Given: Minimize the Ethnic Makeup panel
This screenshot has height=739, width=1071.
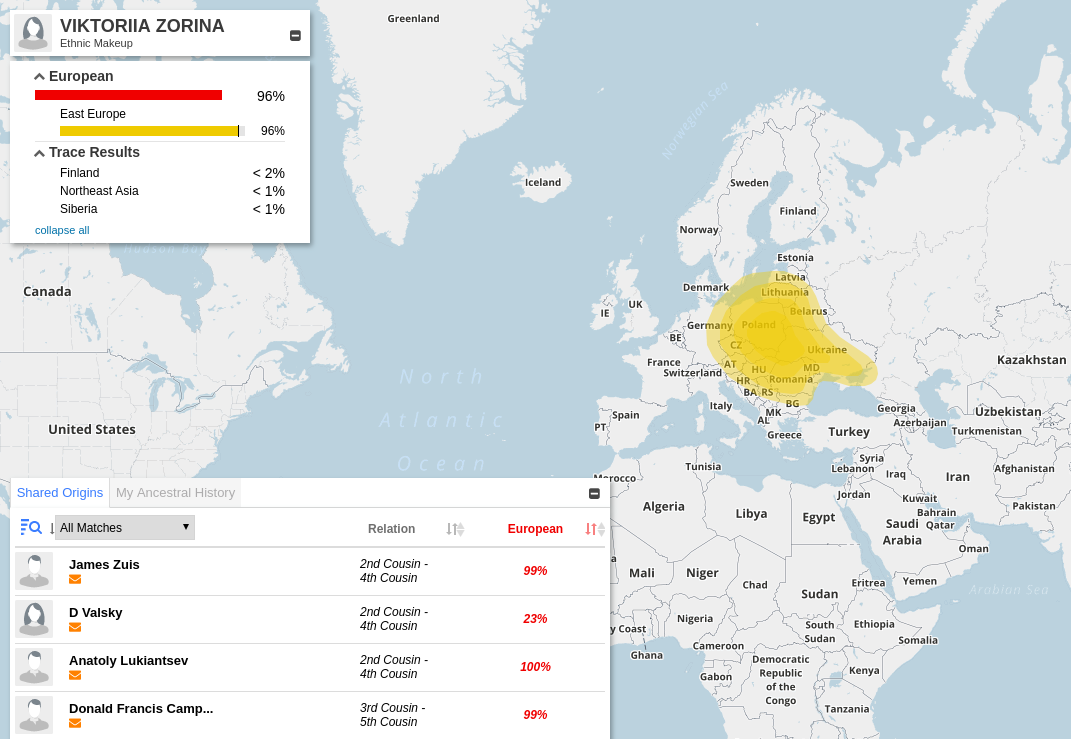Looking at the screenshot, I should point(295,36).
